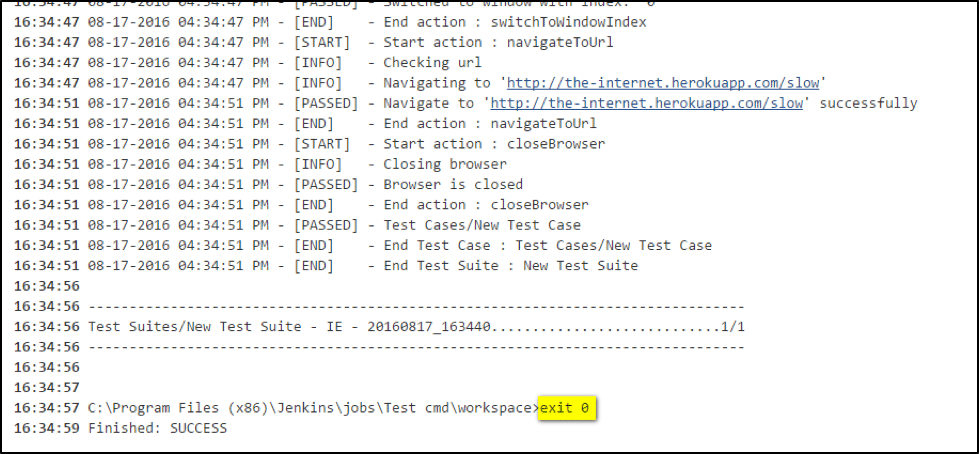Viewport: 979px width, 454px height.
Task: Click the 'End action : switchToWindowIndex' log entry
Action: (514, 22)
